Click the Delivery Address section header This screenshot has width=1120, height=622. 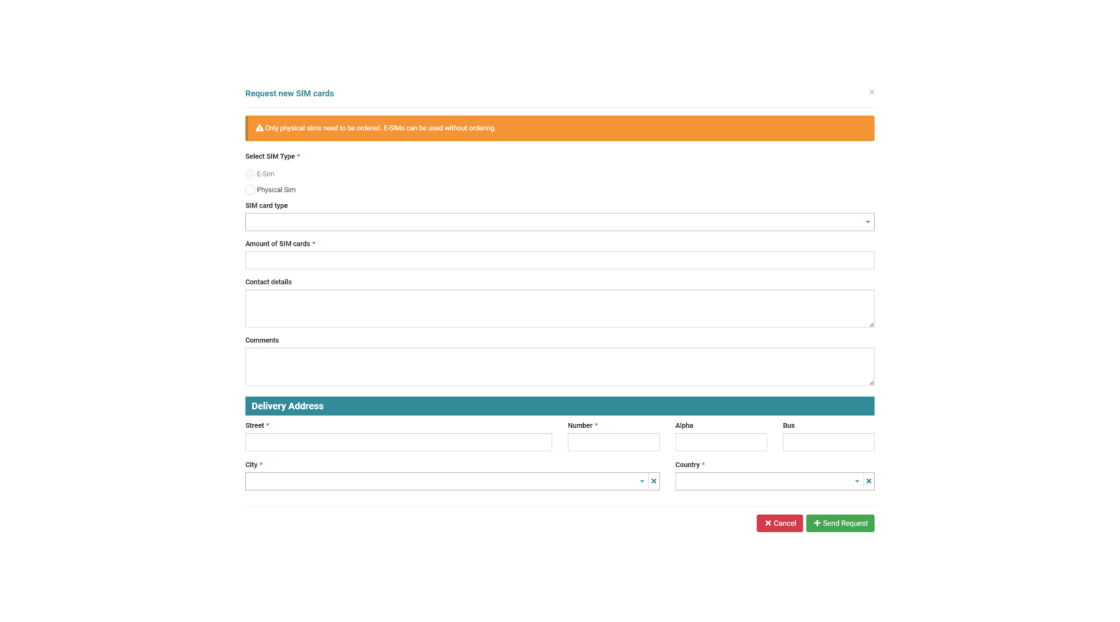click(559, 406)
